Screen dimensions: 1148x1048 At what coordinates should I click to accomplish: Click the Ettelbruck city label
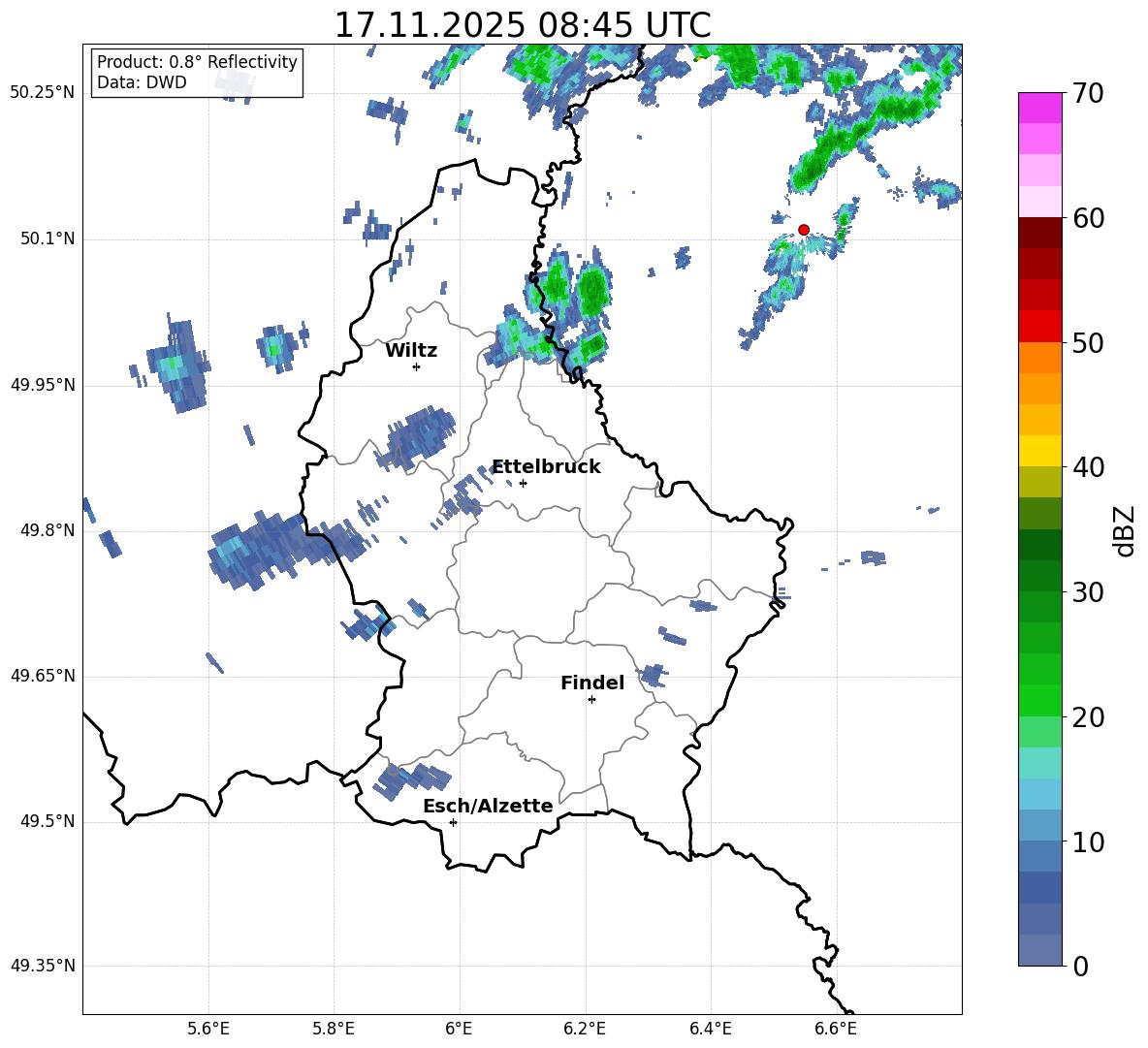[546, 467]
